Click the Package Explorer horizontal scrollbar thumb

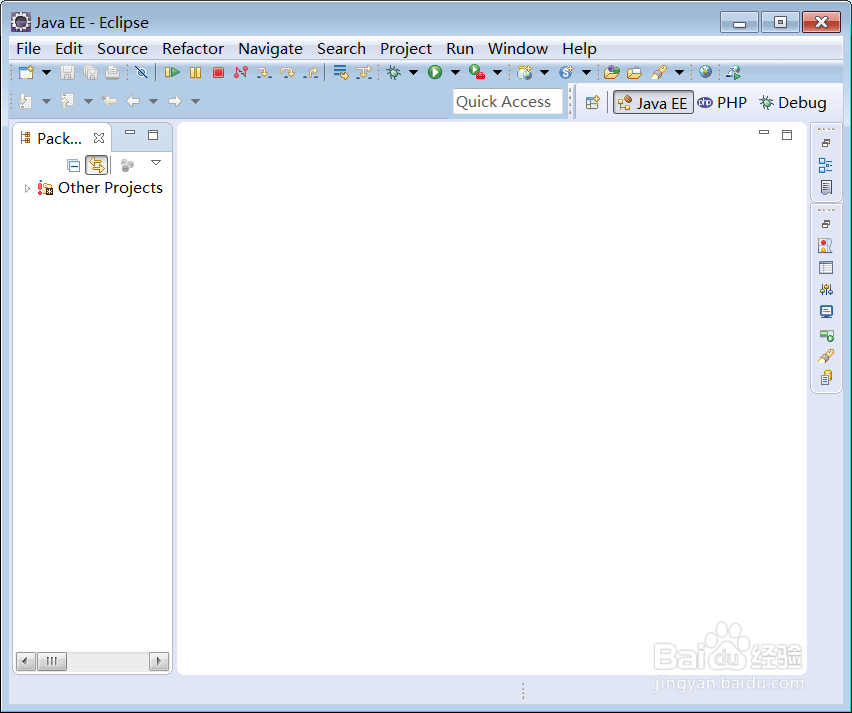pyautogui.click(x=52, y=661)
